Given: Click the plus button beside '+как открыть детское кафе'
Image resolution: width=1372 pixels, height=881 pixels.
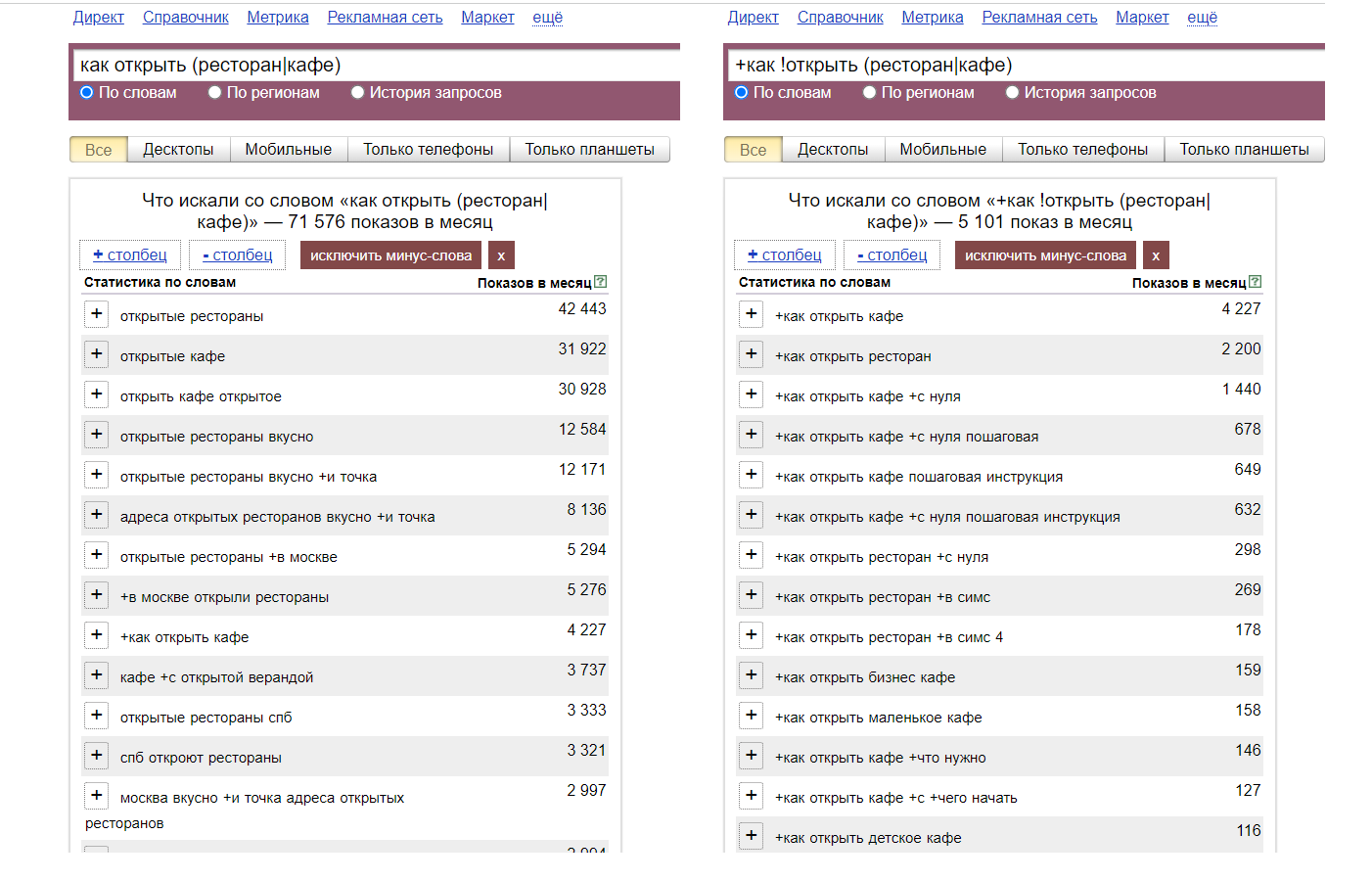Looking at the screenshot, I should pyautogui.click(x=751, y=836).
